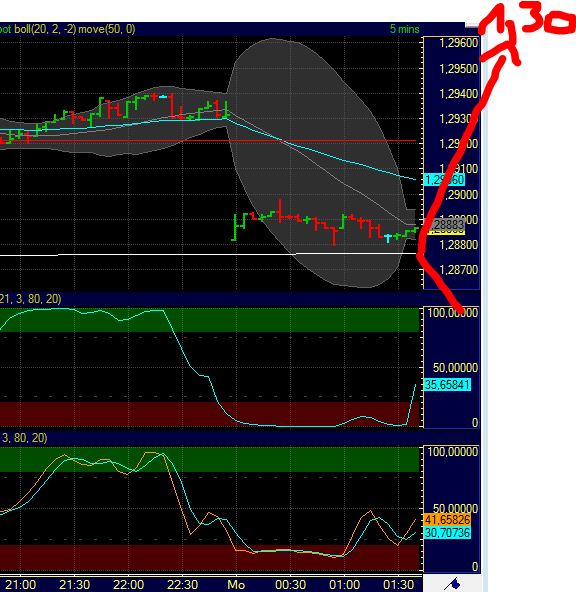The height and width of the screenshot is (592, 576).
Task: Click the cyan 1,29060 moving average value tag
Action: point(444,180)
